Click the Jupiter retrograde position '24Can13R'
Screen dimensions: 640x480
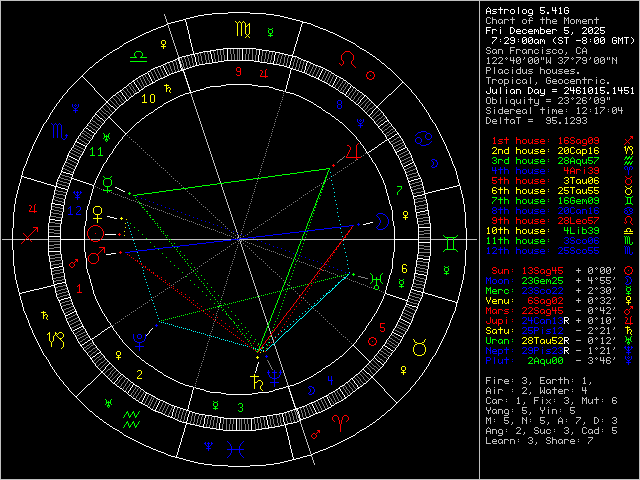(545, 321)
